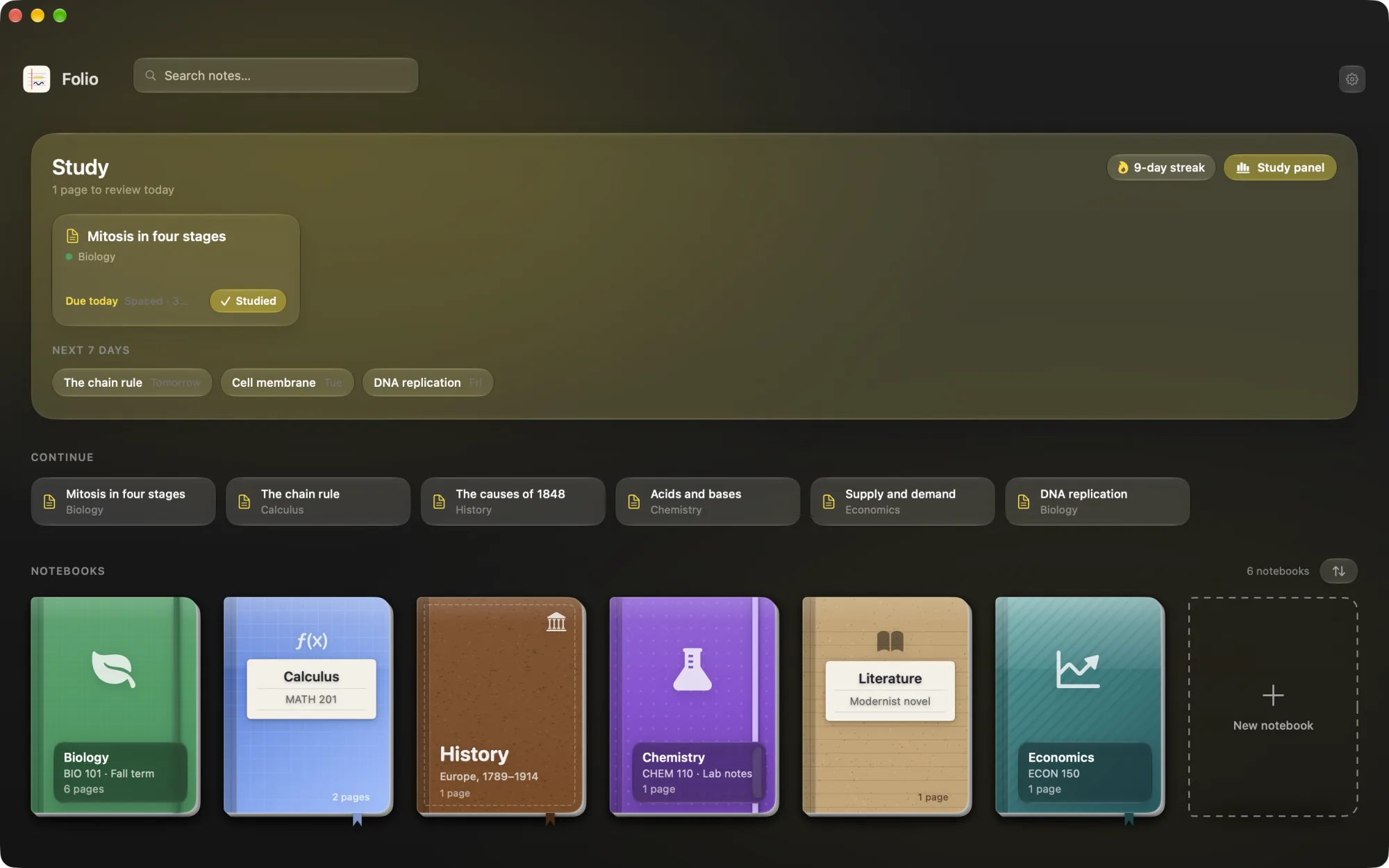Focus the Search notes field

276,76
